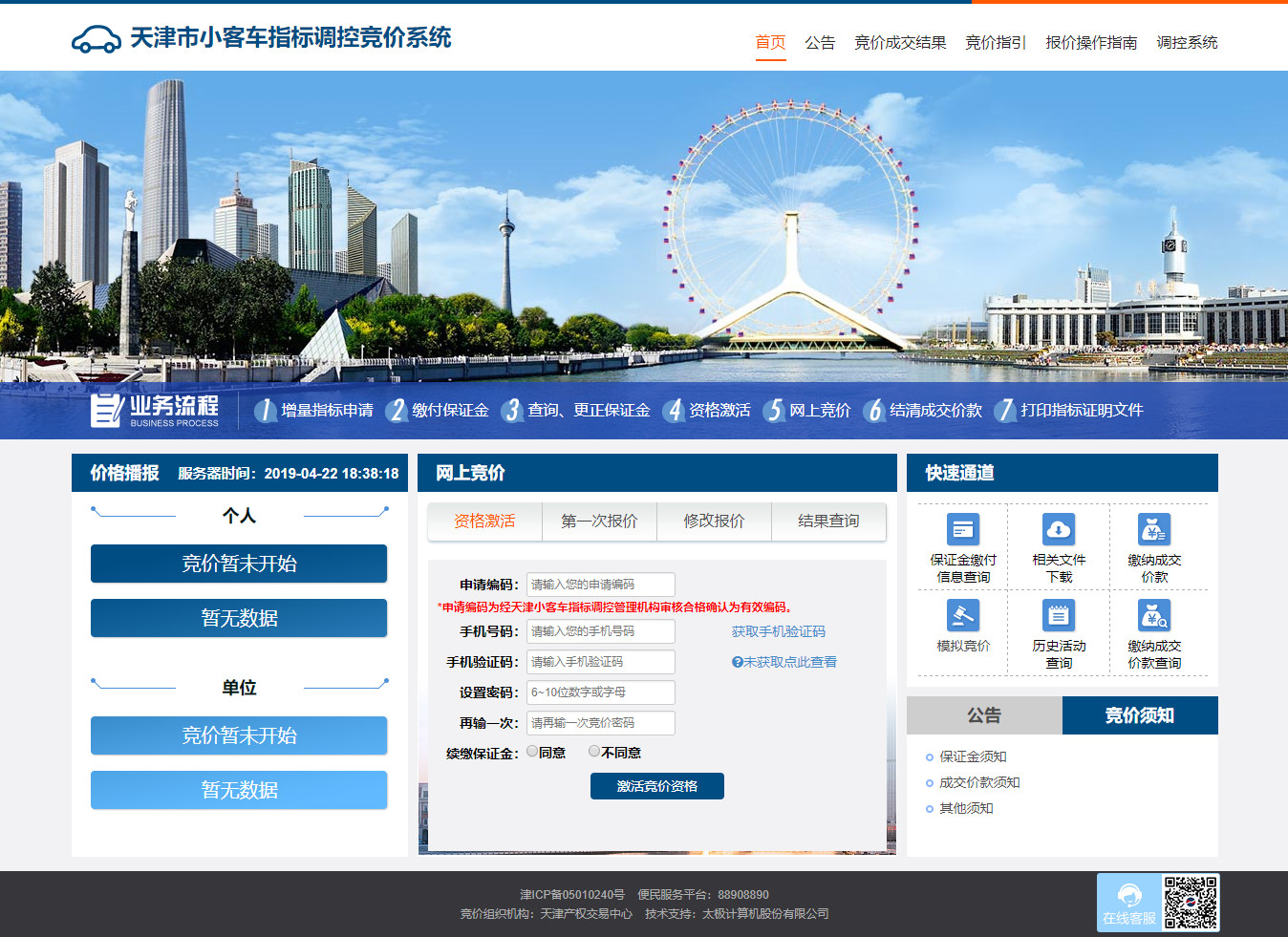Image resolution: width=1288 pixels, height=937 pixels.
Task: Open 历史活动查询 calendar icon
Action: pyautogui.click(x=1059, y=615)
